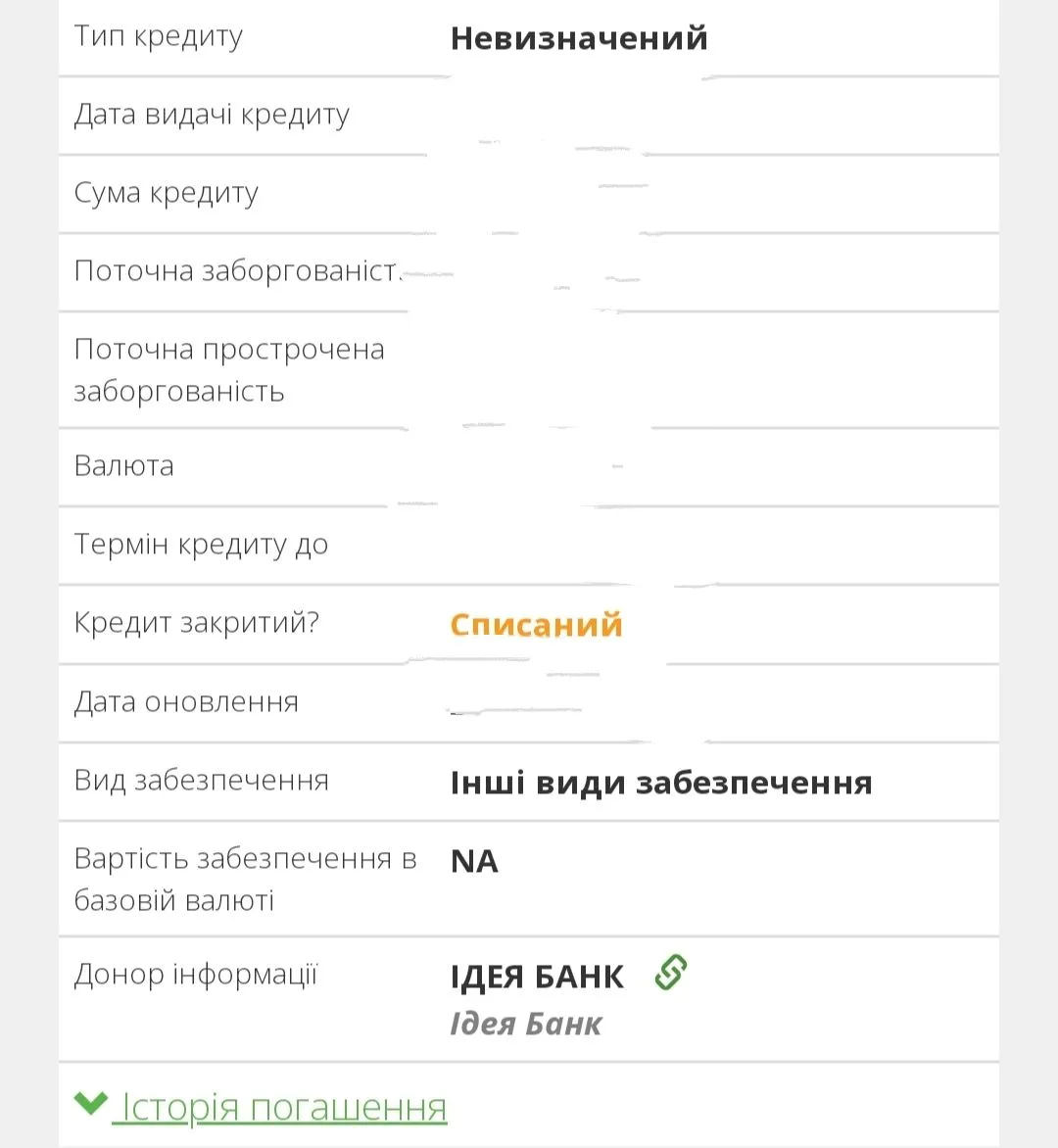Click the Поточна заборгованість label
The image size is (1058, 1148).
pos(237,270)
